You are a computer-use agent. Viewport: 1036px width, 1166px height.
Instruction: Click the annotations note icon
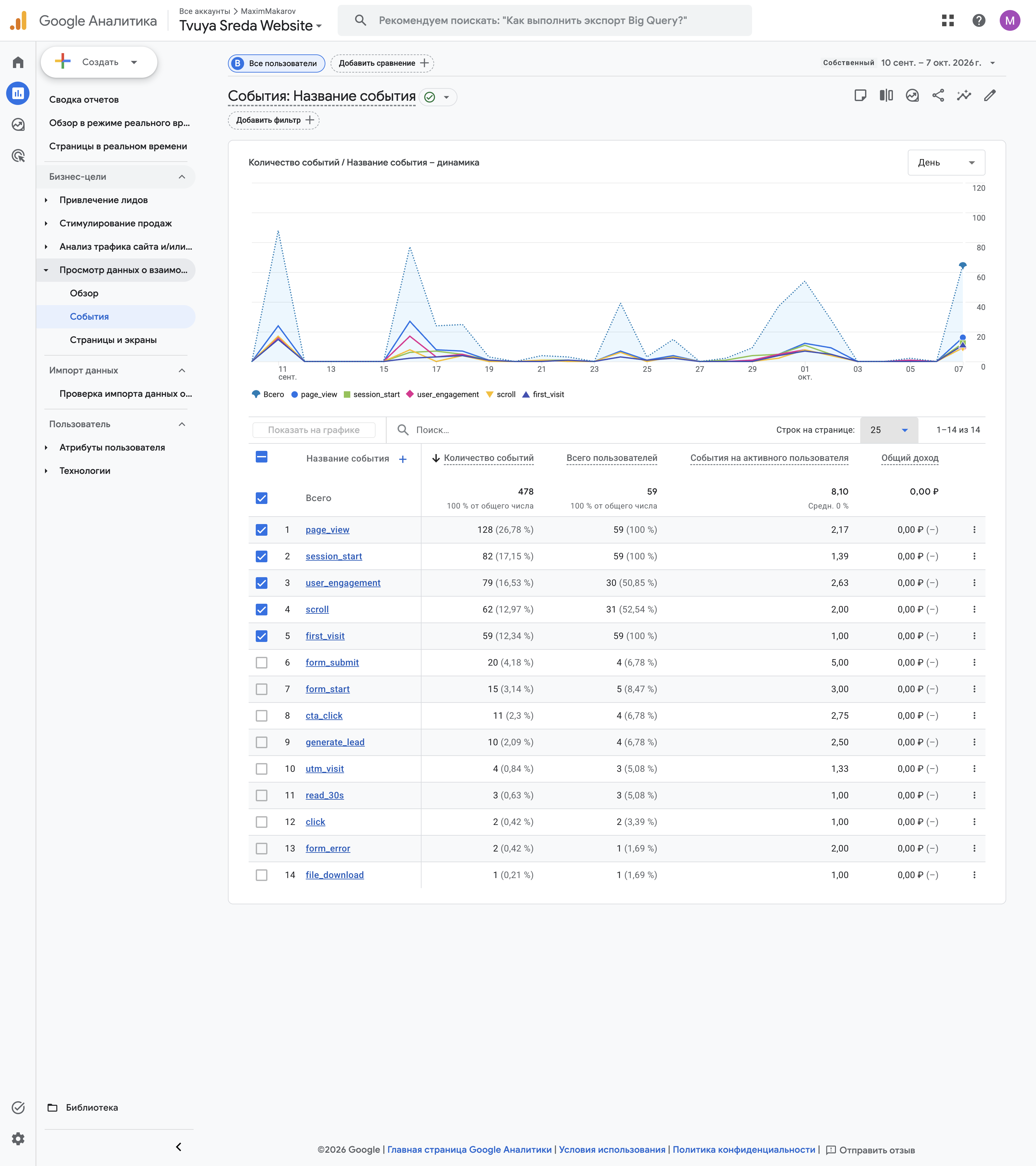(x=861, y=95)
